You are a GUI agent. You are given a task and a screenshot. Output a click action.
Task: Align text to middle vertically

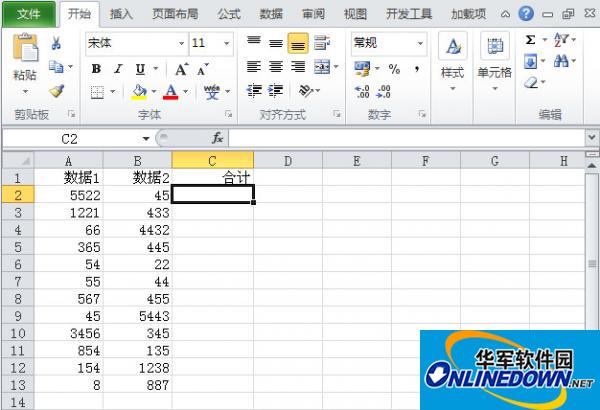pyautogui.click(x=276, y=43)
